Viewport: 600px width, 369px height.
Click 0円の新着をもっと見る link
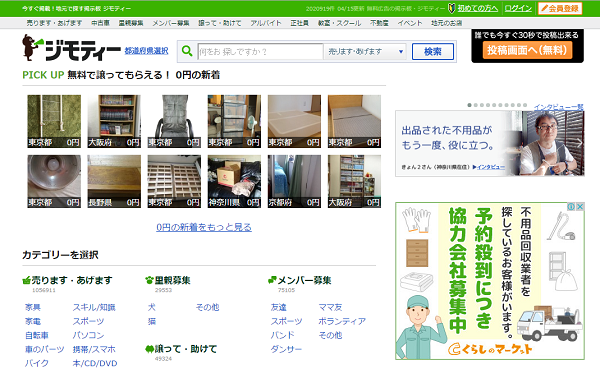[x=204, y=227]
